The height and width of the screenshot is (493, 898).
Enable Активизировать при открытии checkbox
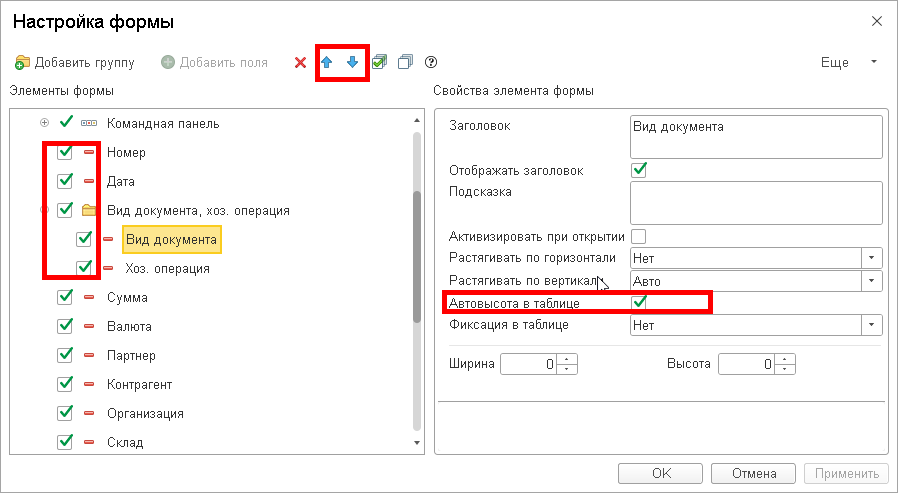(x=639, y=237)
